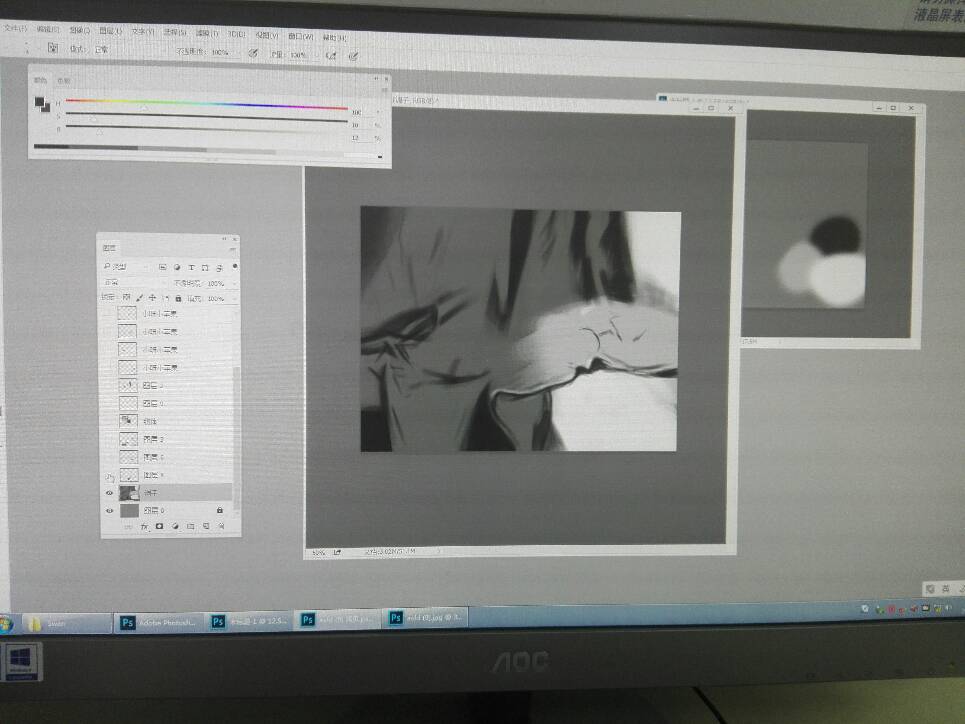965x724 pixels.
Task: Create a new layer icon
Action: (x=206, y=527)
